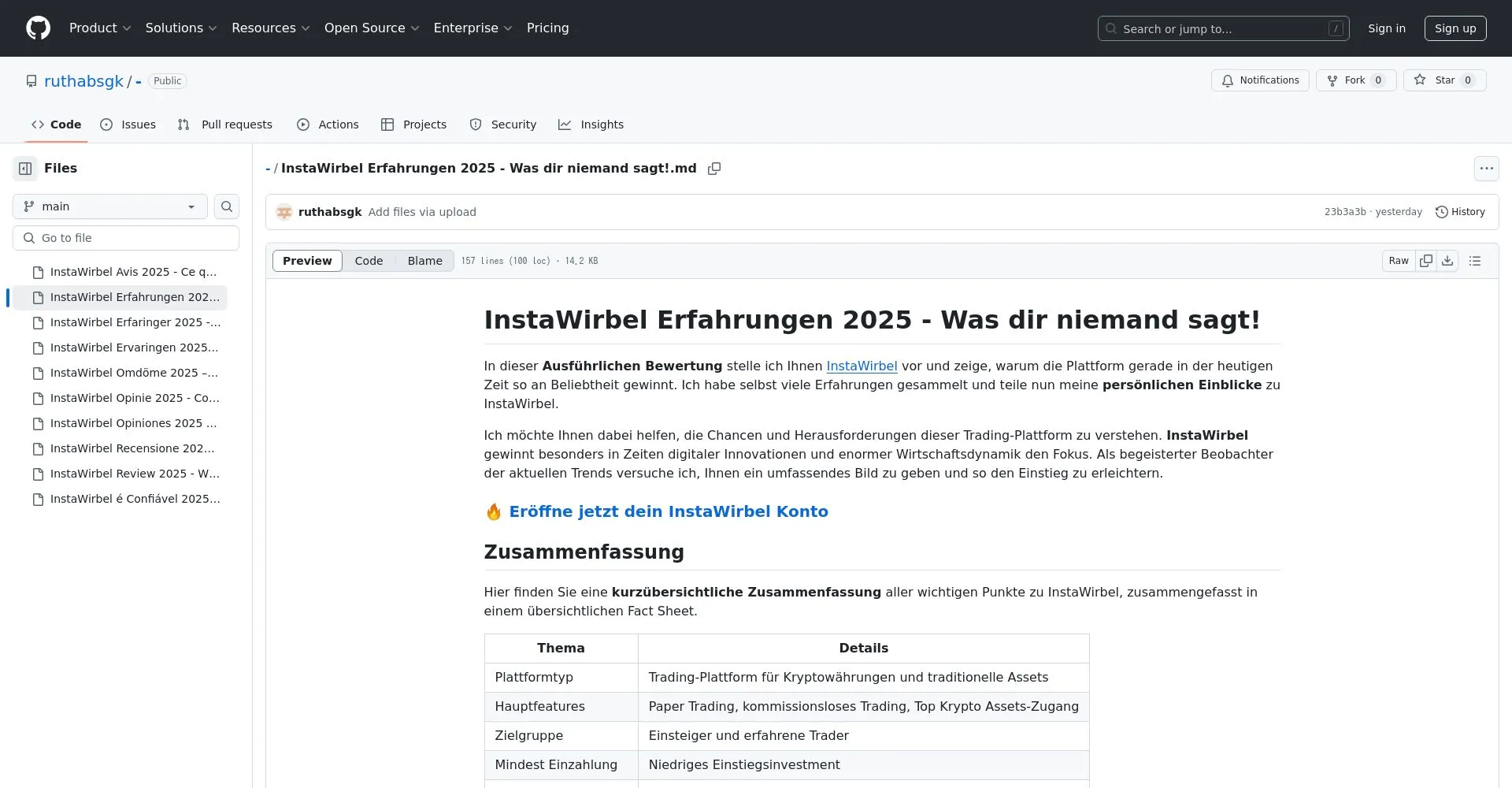
Task: Open the Pricing page
Action: coord(547,28)
